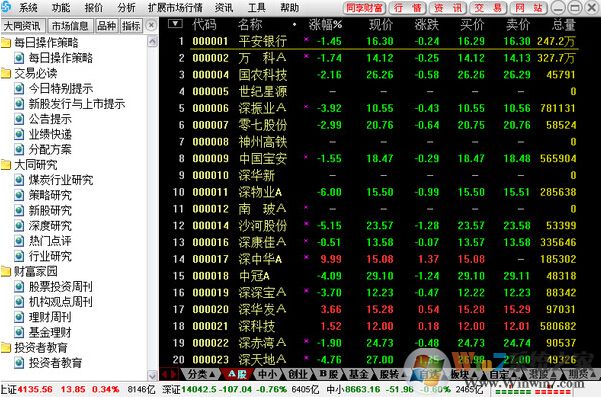Switch to the 品种 tab
This screenshot has width=601, height=397.
106,26
